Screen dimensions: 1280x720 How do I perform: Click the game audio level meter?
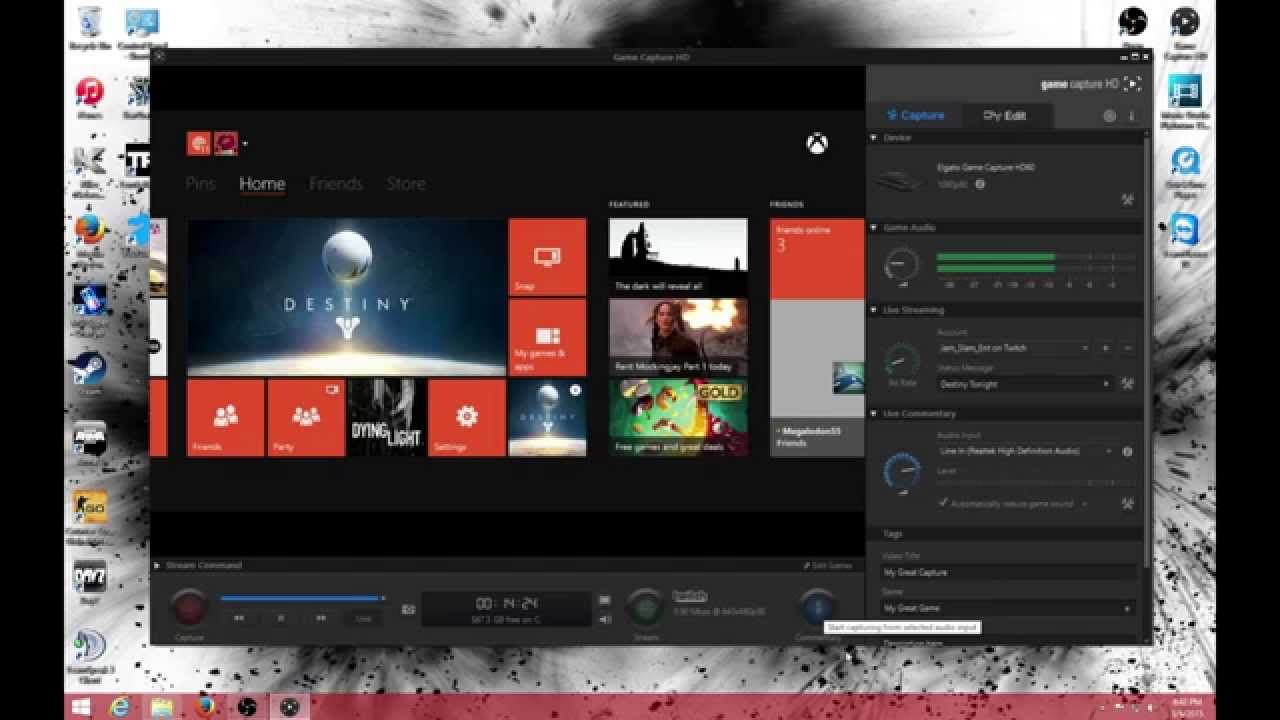[x=1035, y=262]
